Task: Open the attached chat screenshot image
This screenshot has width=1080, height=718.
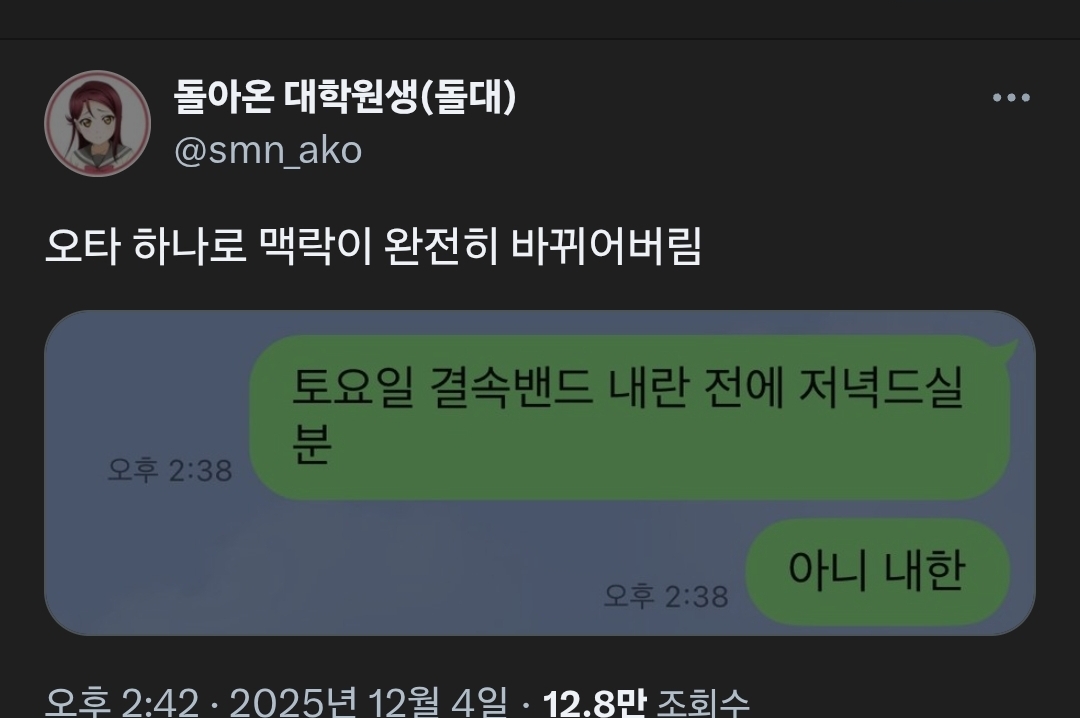Action: point(540,473)
